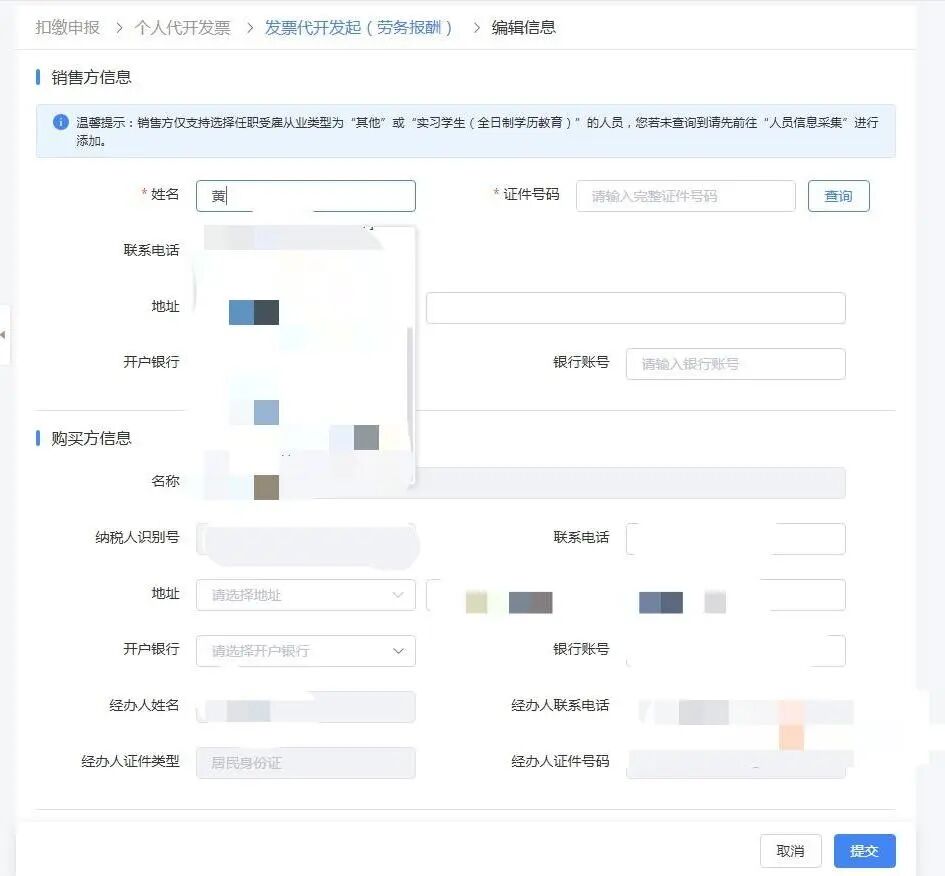Click the seller detailed address input box

point(635,308)
